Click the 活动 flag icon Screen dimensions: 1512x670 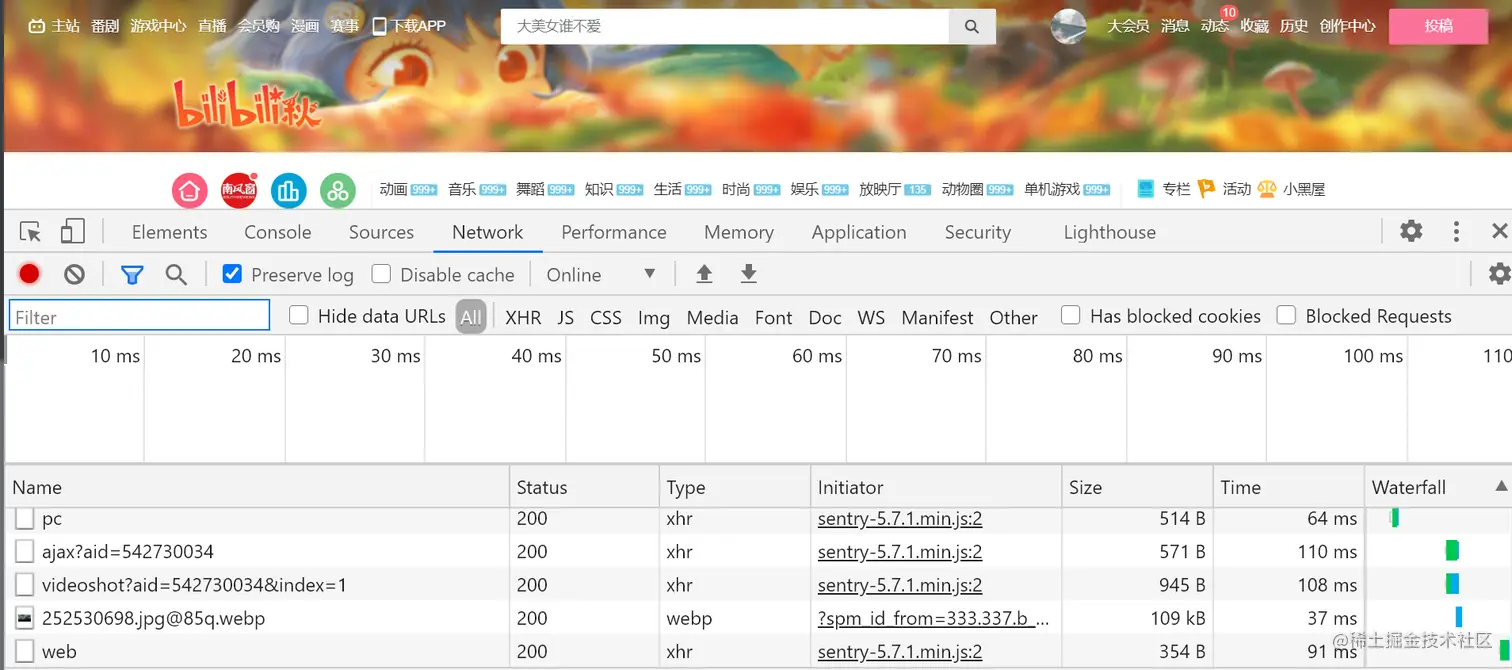point(1206,188)
